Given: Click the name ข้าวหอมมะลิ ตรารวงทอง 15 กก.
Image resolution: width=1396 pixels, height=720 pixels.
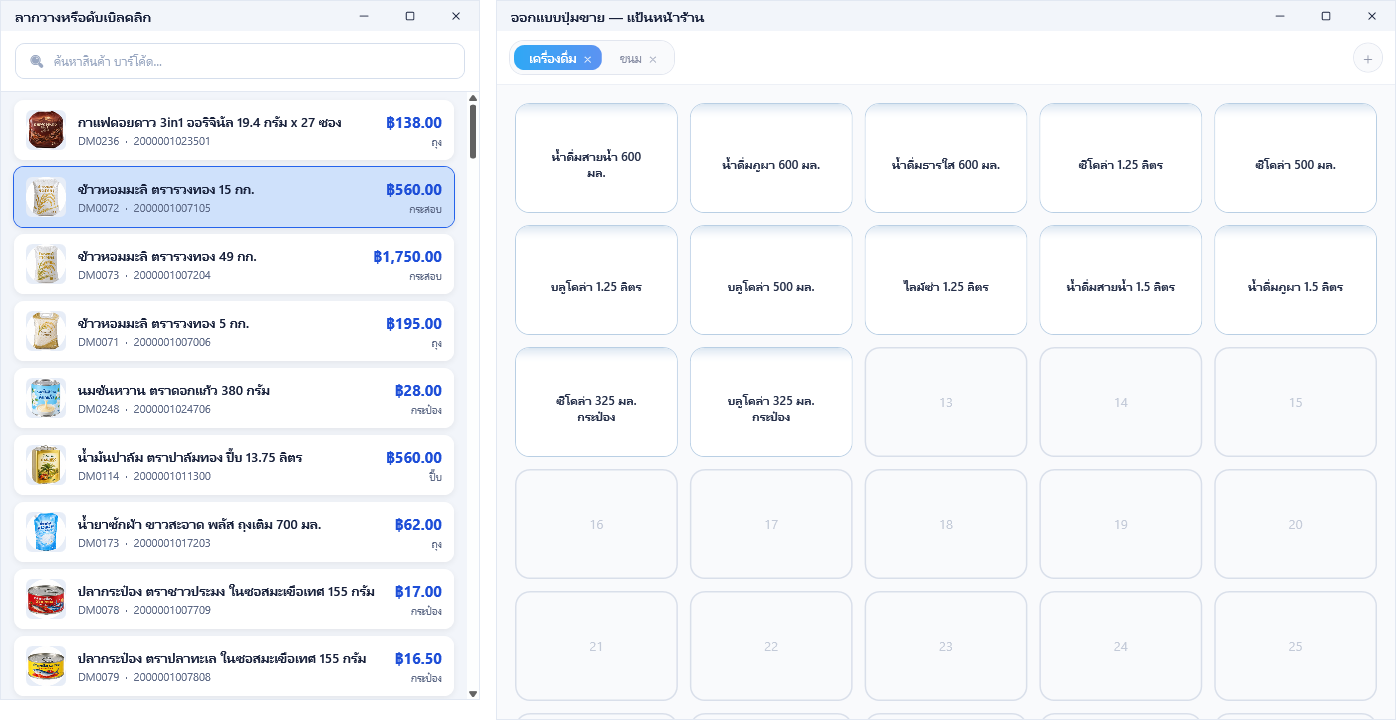Looking at the screenshot, I should click(x=166, y=190).
